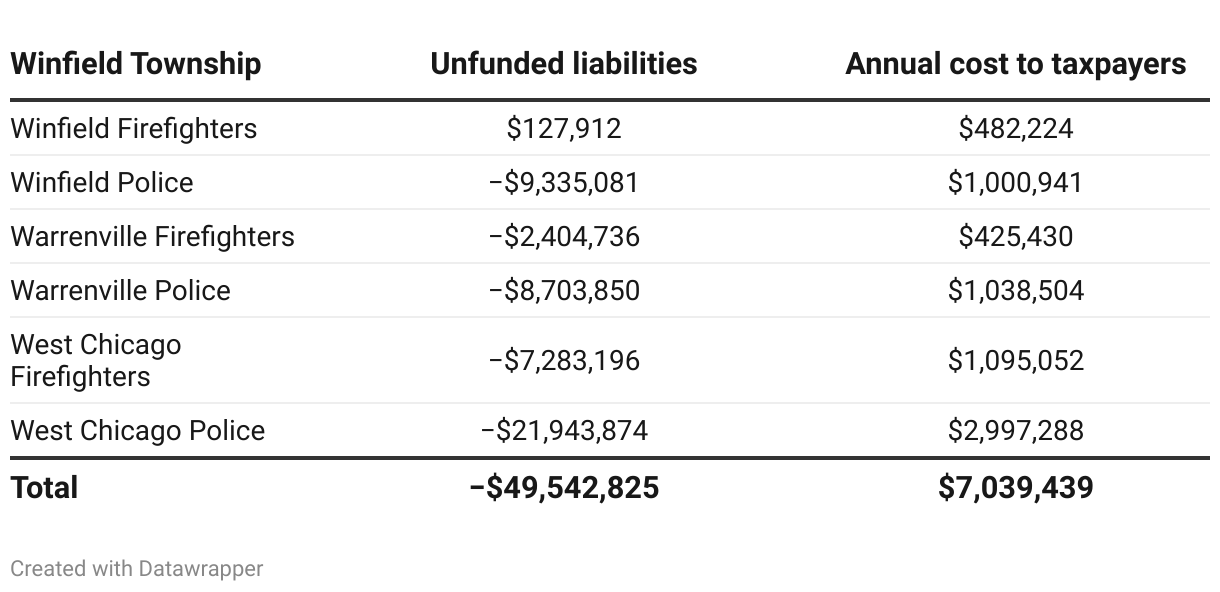Viewport: 1220px width, 592px height.
Task: Click the West Chicago Police label
Action: [138, 431]
